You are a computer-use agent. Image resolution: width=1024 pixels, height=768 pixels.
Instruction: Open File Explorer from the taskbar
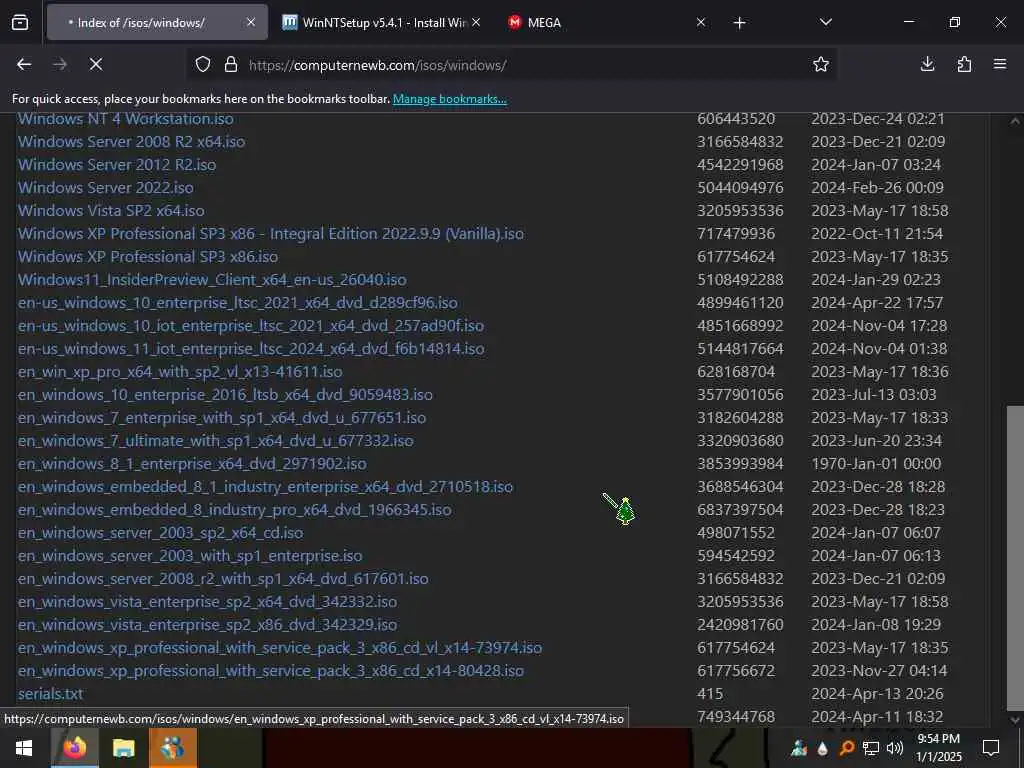click(123, 748)
